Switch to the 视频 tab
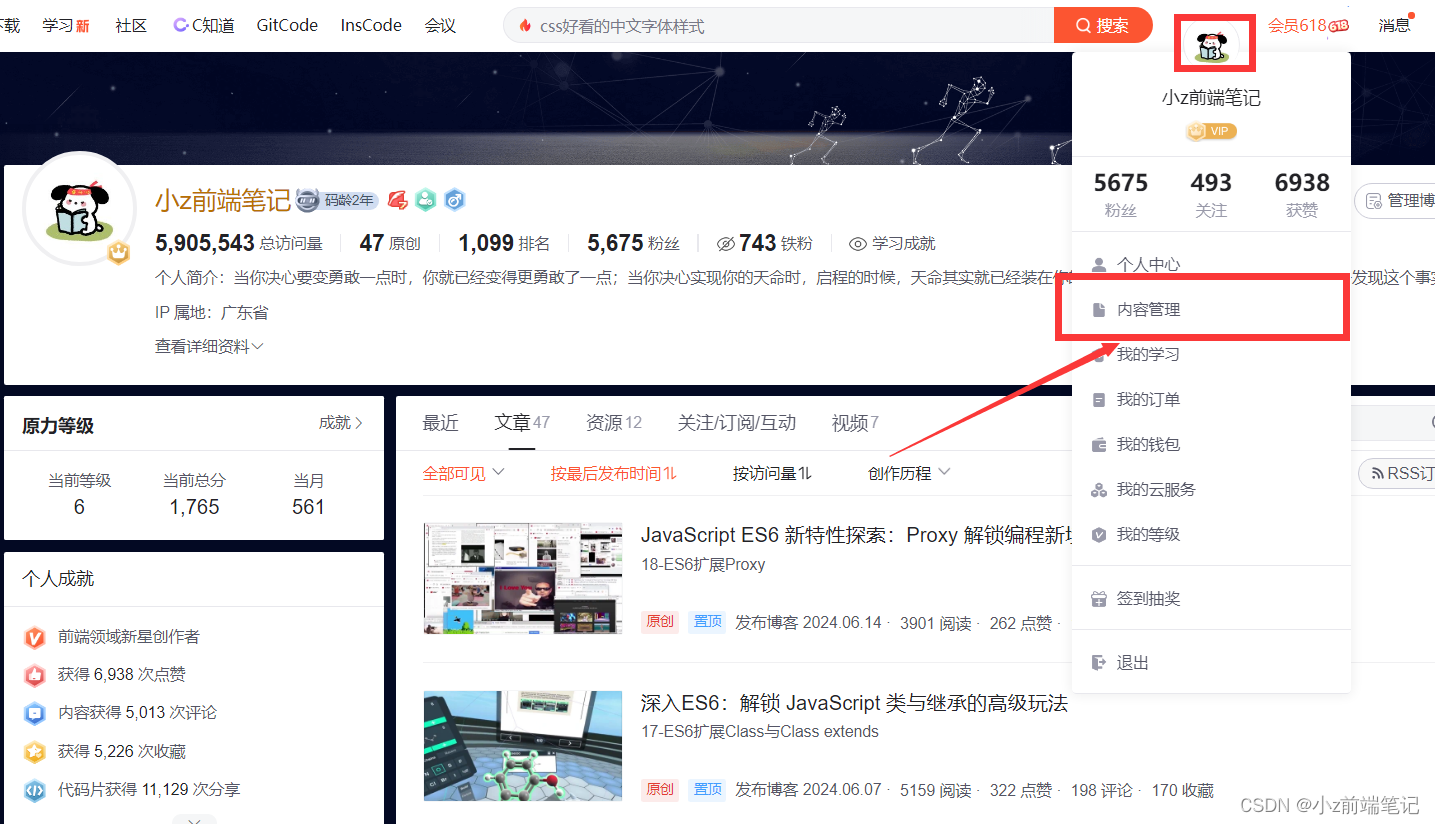This screenshot has width=1435, height=824. coord(855,423)
